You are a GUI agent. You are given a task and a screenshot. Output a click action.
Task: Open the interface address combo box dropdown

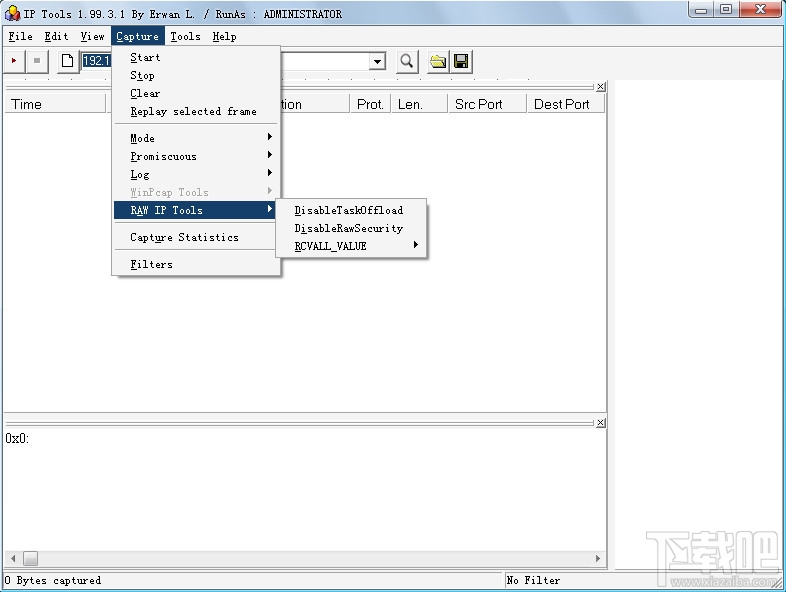377,62
